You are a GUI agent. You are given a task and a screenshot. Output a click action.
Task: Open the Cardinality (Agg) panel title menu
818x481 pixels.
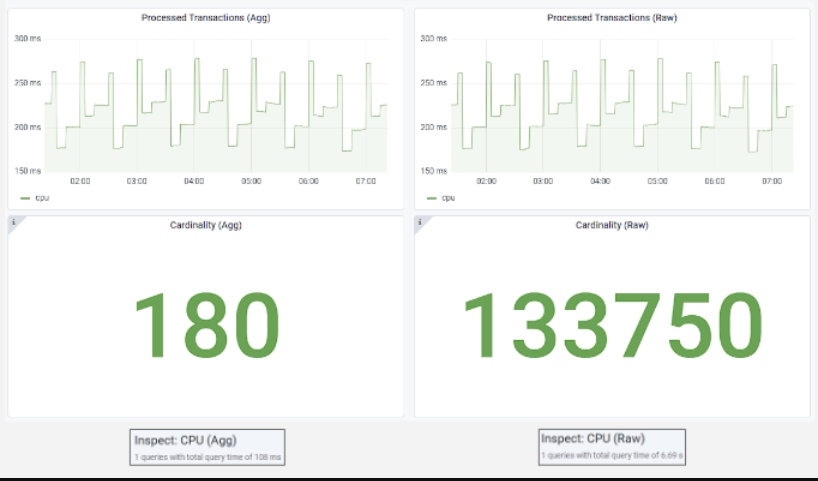[206, 225]
